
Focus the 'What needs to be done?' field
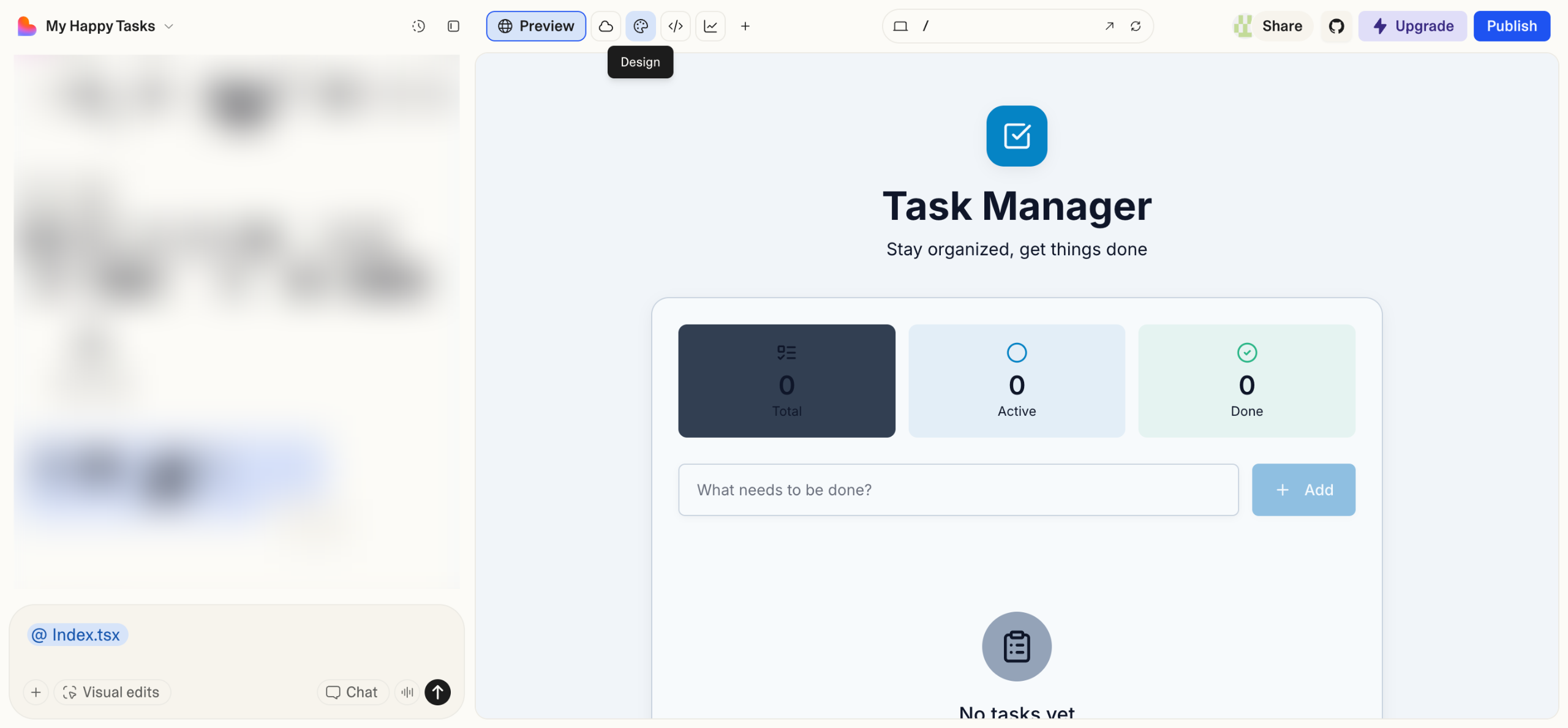[x=958, y=490]
